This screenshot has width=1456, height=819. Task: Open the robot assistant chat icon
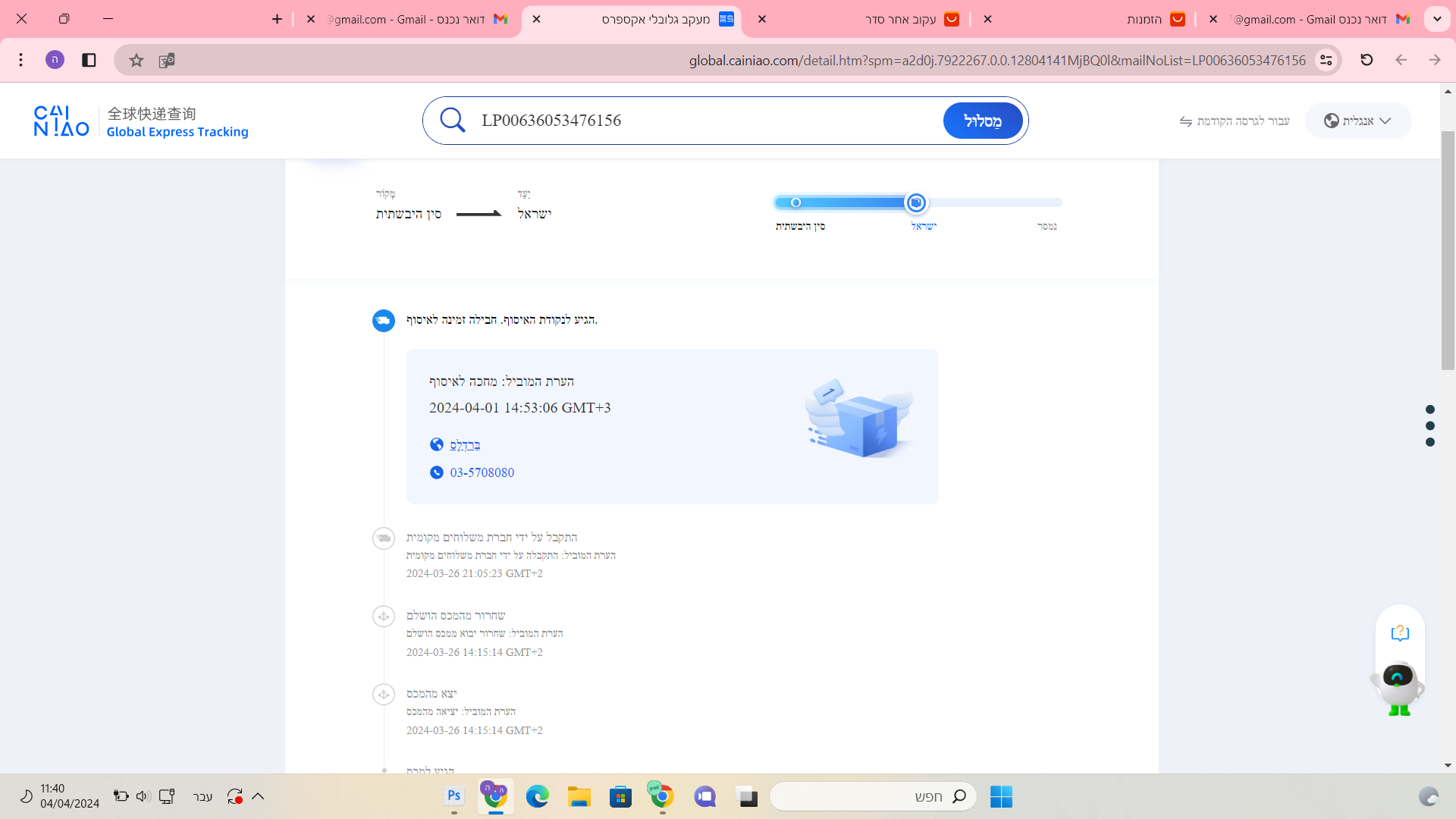1398,682
